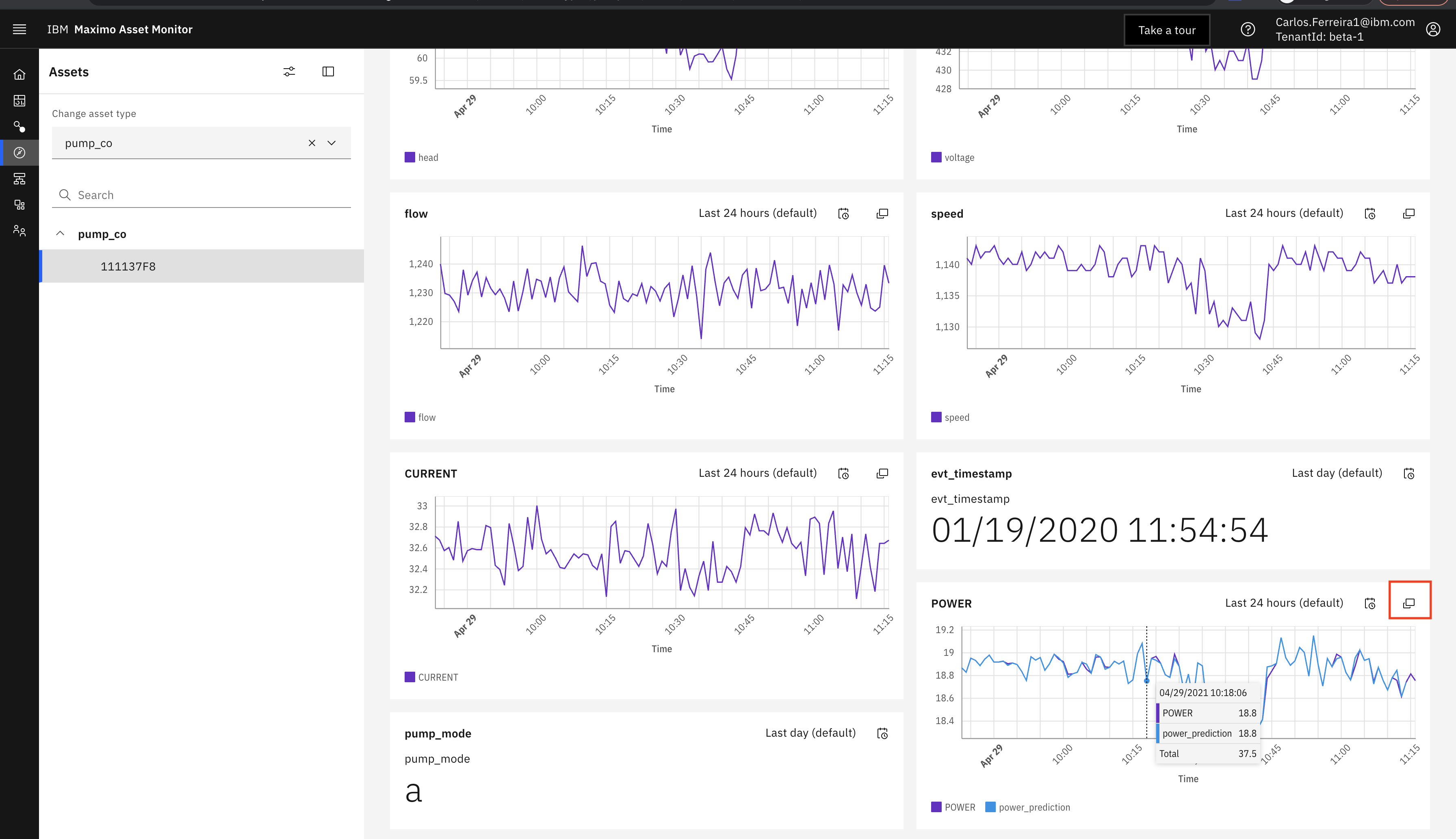This screenshot has width=1456, height=839.
Task: Click the power_prediction 18.8 tooltip row
Action: coord(1207,733)
